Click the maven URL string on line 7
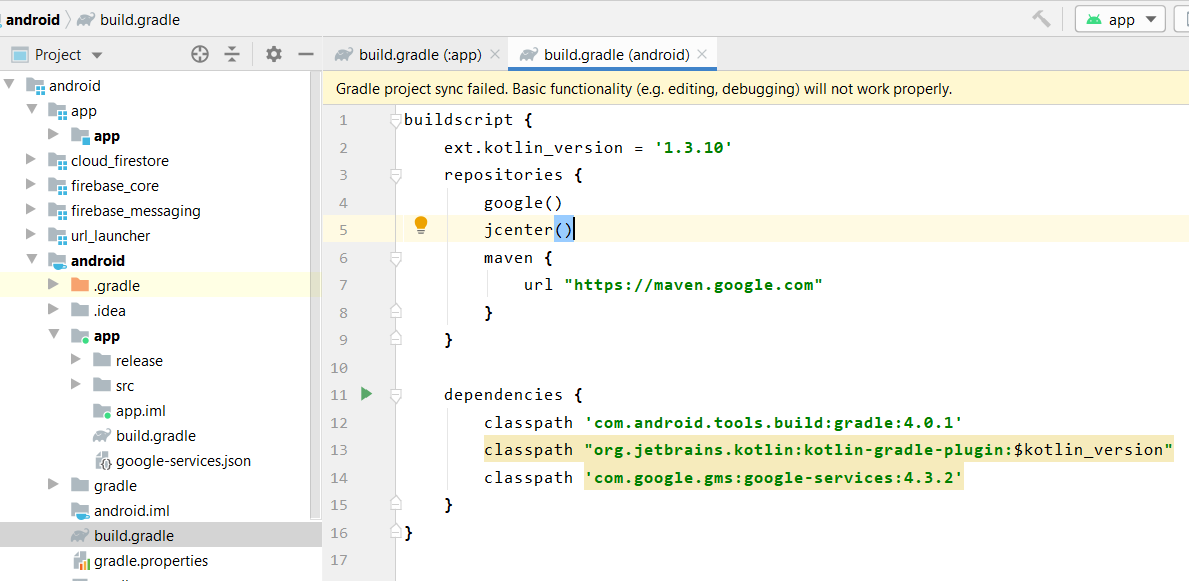Screen dimensions: 1189x581 (x=693, y=285)
